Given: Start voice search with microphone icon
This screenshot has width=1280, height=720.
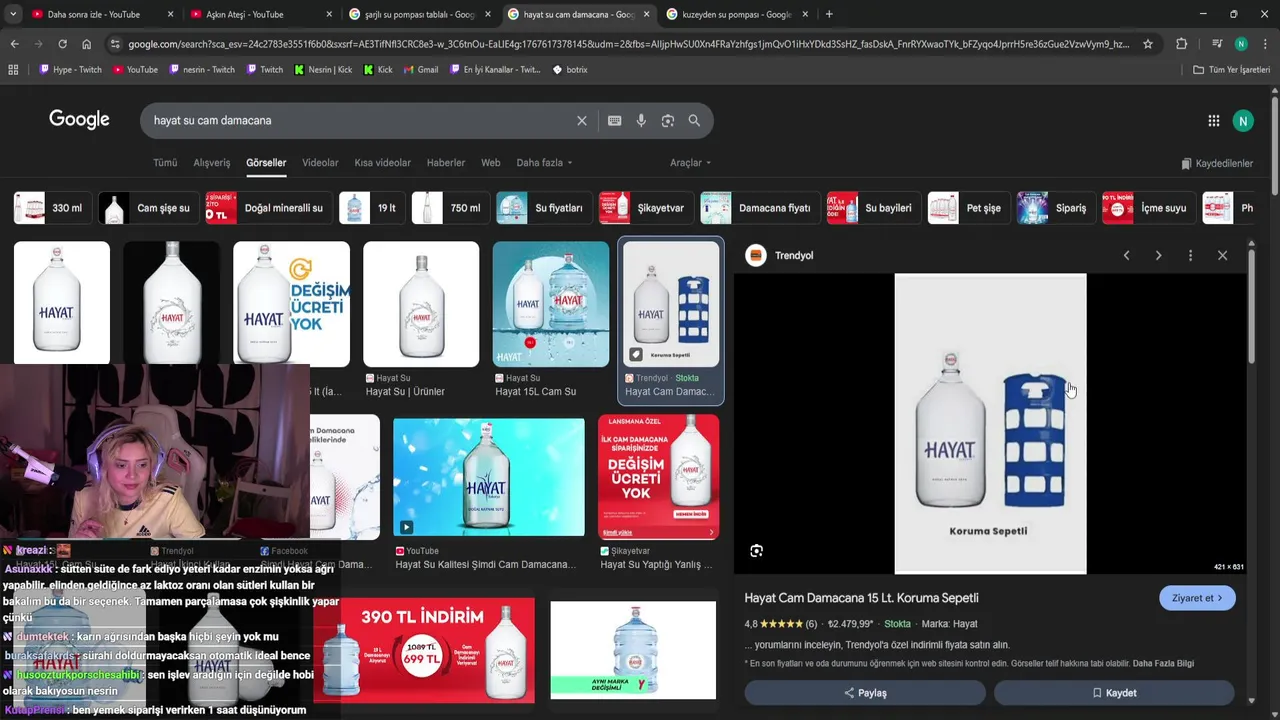Looking at the screenshot, I should [641, 121].
